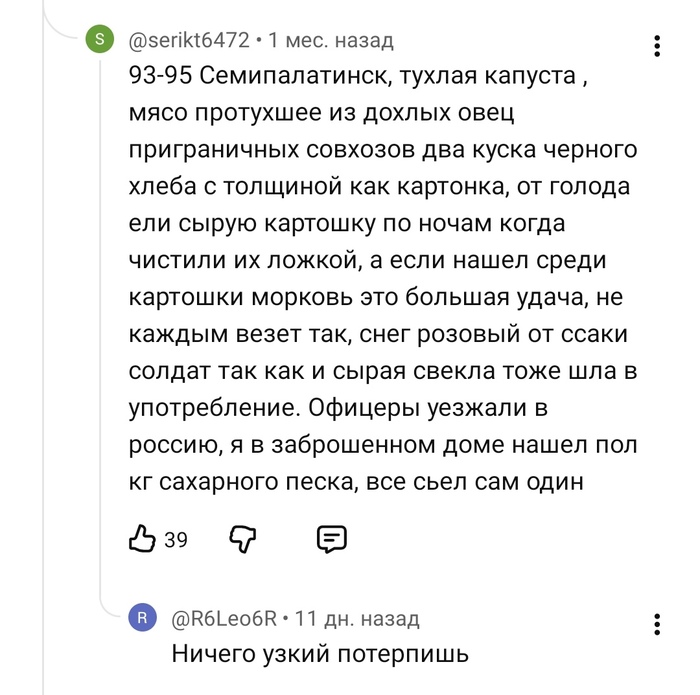Open more options for serikt6472 comment

[x=656, y=46]
